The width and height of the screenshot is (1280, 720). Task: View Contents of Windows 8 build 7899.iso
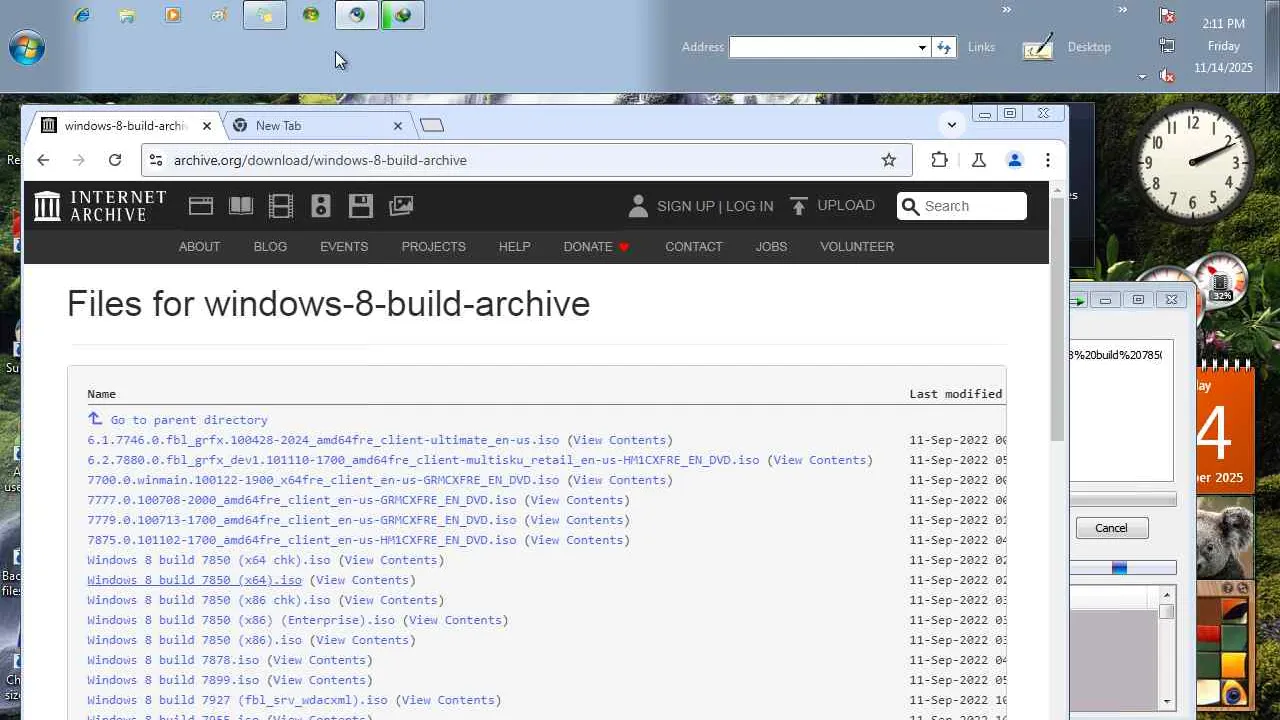pos(319,680)
